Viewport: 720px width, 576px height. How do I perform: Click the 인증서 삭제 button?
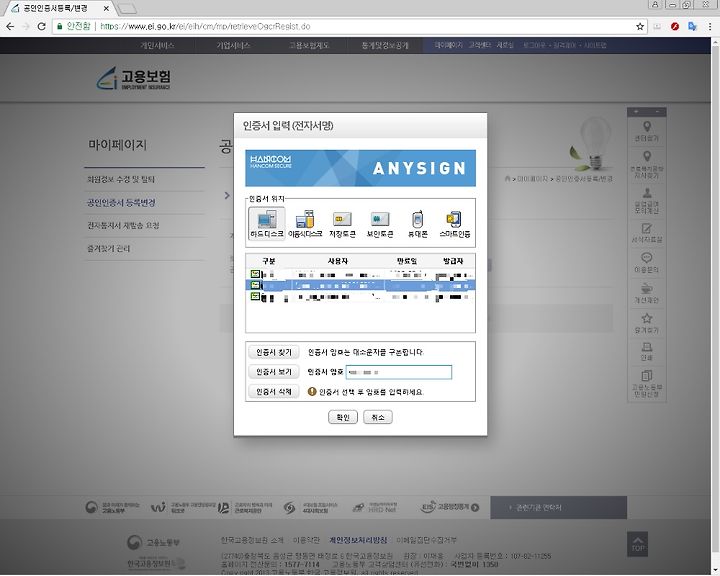coord(274,391)
